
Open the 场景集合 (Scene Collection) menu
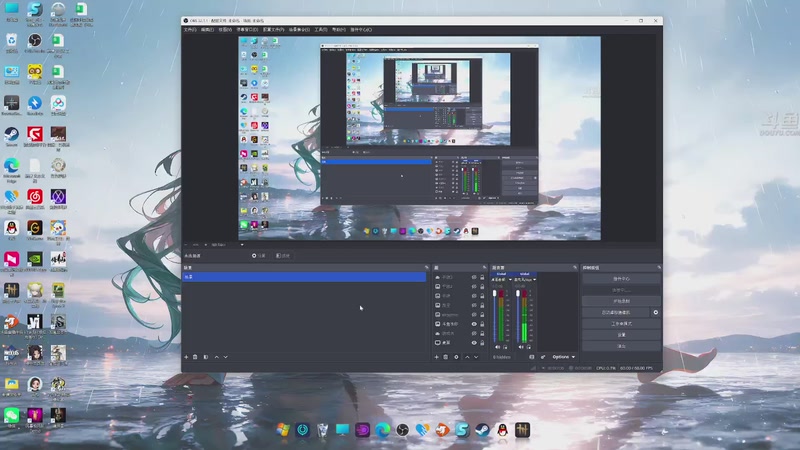tap(299, 30)
